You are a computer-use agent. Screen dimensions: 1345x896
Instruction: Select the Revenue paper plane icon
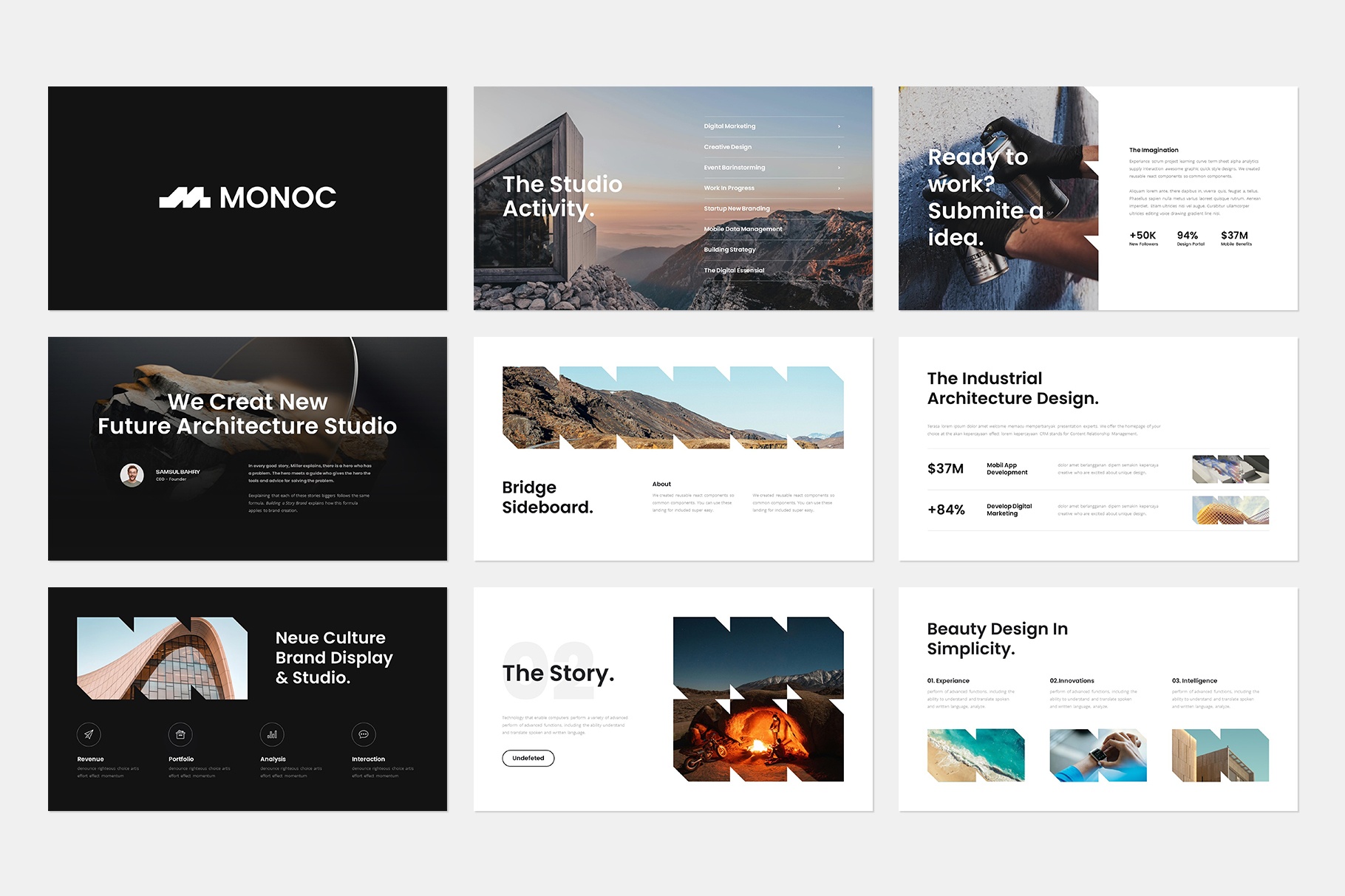point(88,734)
